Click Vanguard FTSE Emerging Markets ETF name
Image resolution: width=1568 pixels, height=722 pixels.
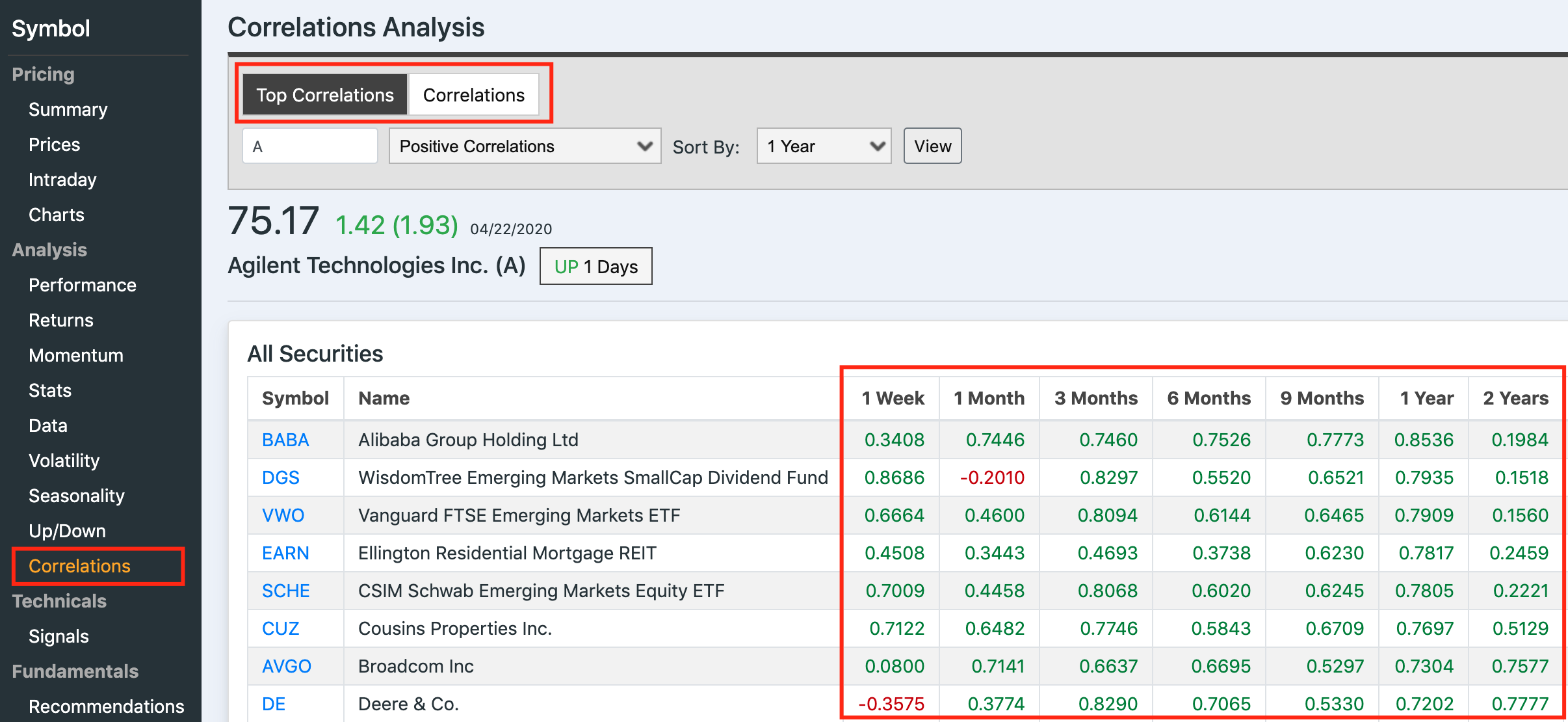point(519,515)
